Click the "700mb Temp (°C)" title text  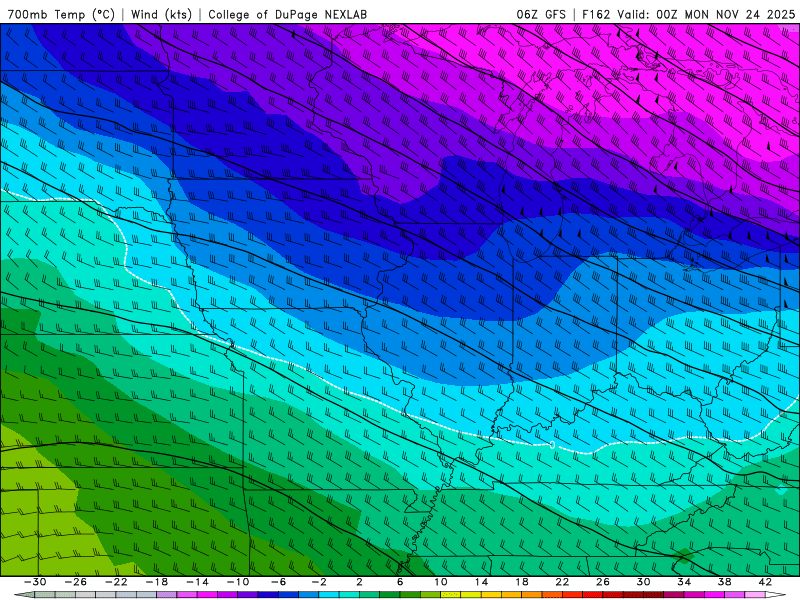pyautogui.click(x=61, y=14)
